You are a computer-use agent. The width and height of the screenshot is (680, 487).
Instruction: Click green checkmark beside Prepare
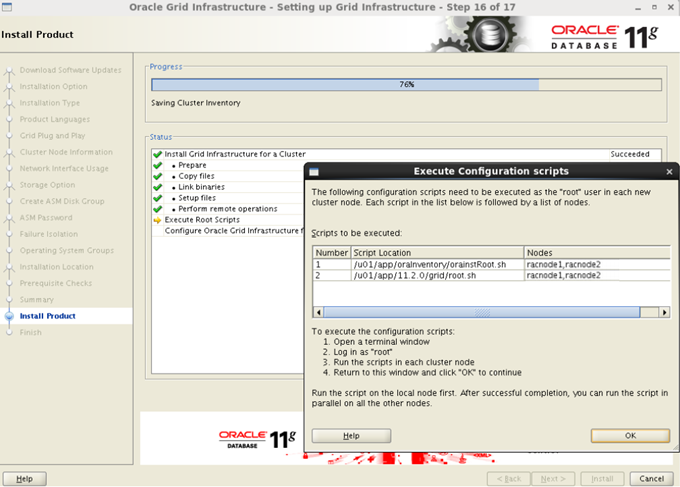[157, 165]
